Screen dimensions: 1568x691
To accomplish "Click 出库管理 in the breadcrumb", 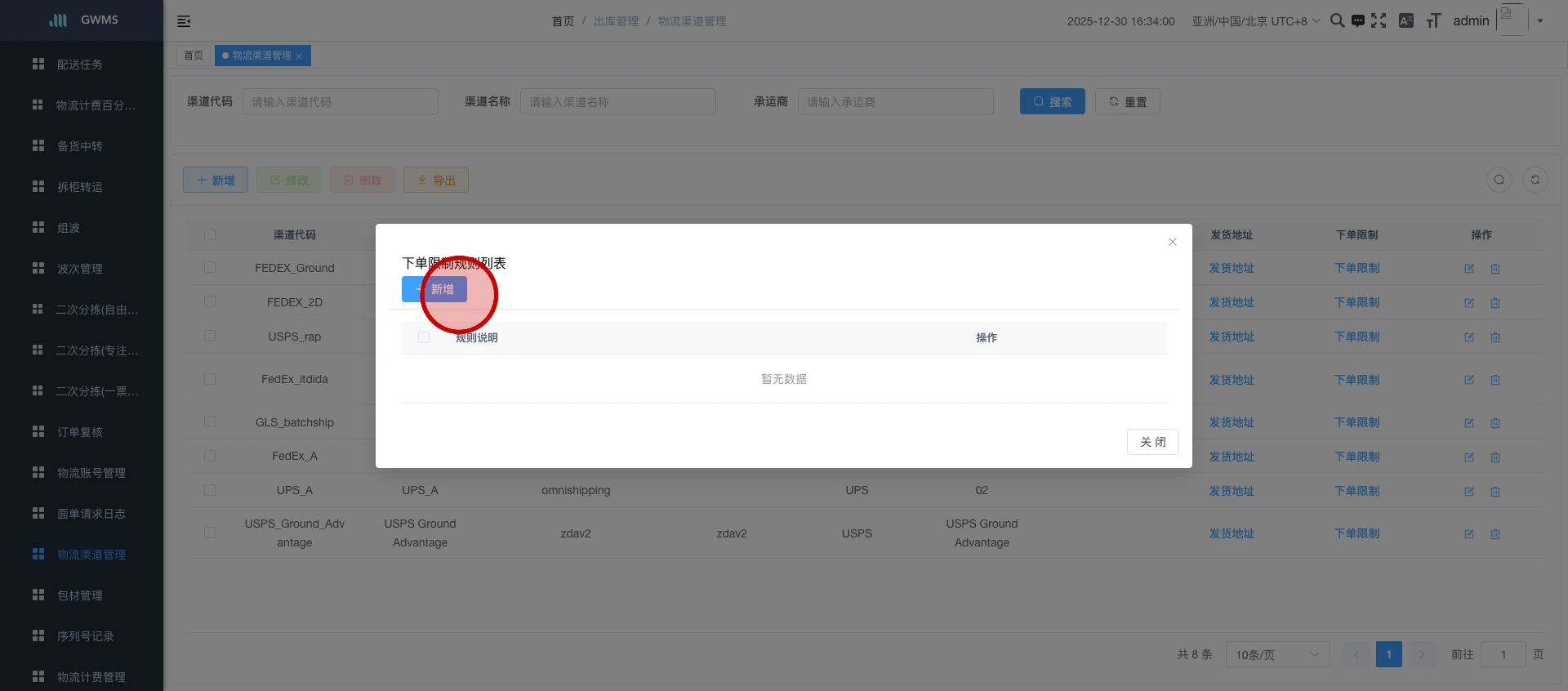I will coord(616,21).
